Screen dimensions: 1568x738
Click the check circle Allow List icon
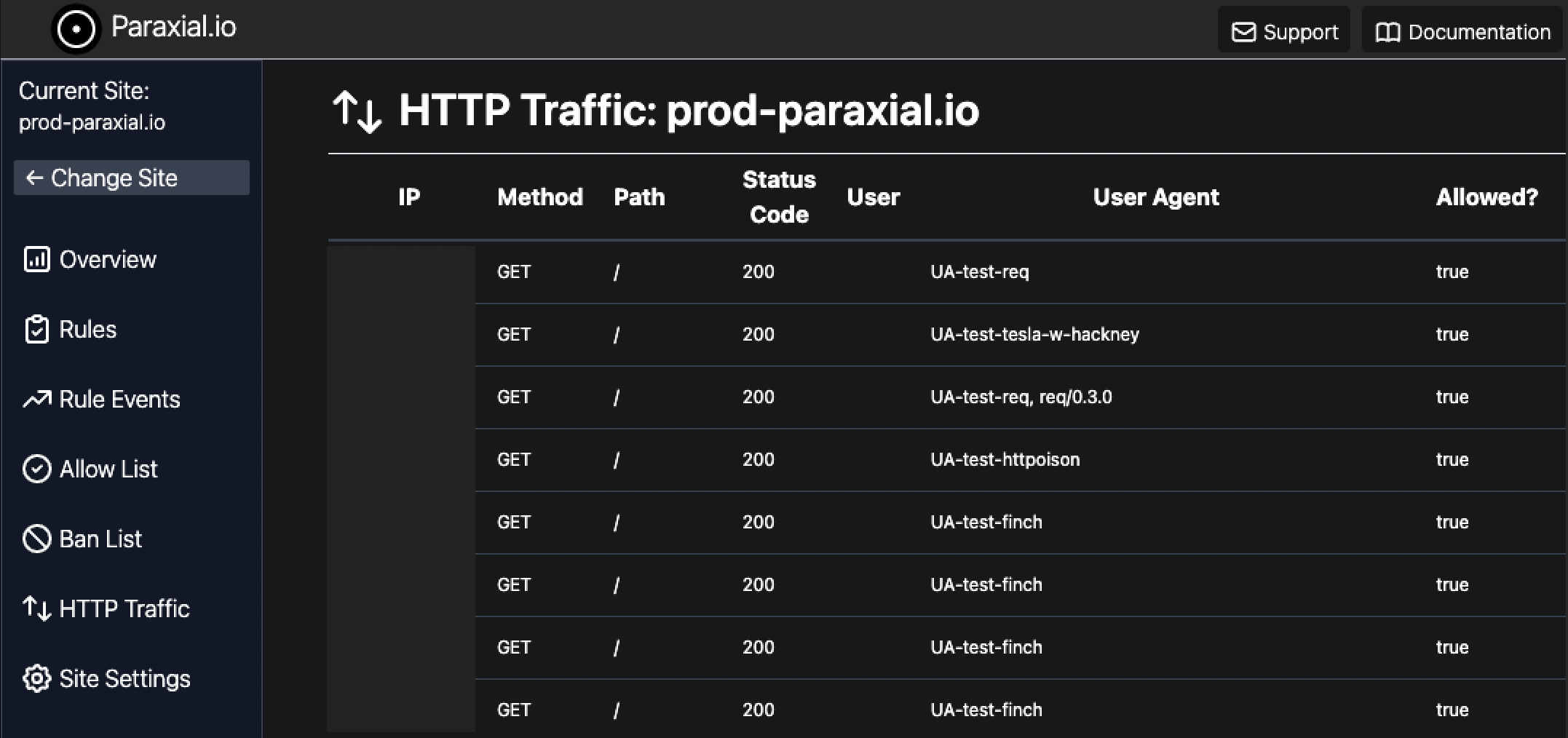click(x=36, y=469)
